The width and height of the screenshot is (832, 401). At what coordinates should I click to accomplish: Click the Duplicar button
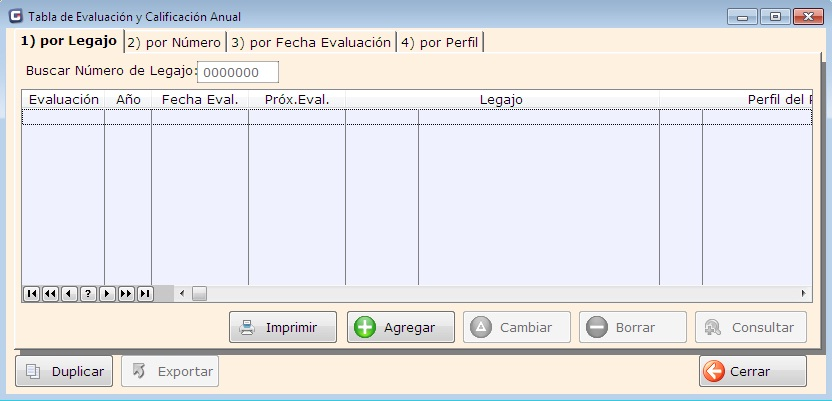[x=64, y=371]
